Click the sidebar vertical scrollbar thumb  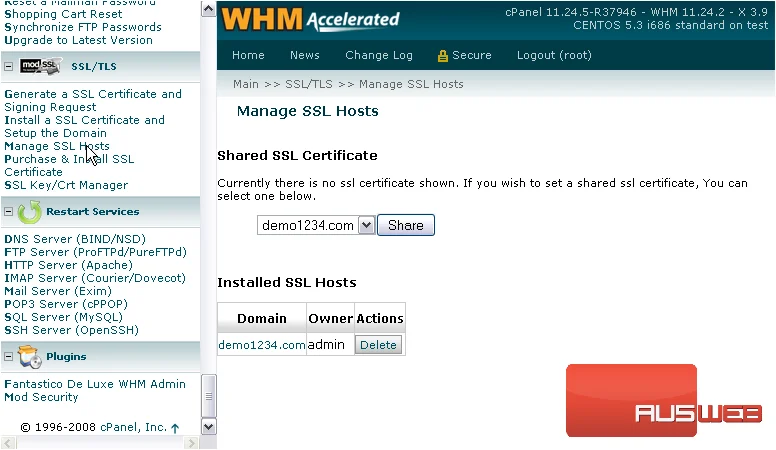(208, 396)
